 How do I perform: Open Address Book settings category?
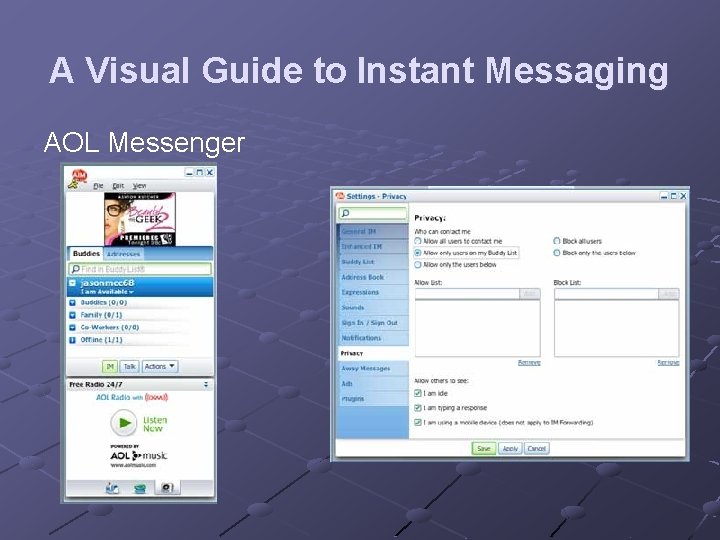(x=373, y=277)
